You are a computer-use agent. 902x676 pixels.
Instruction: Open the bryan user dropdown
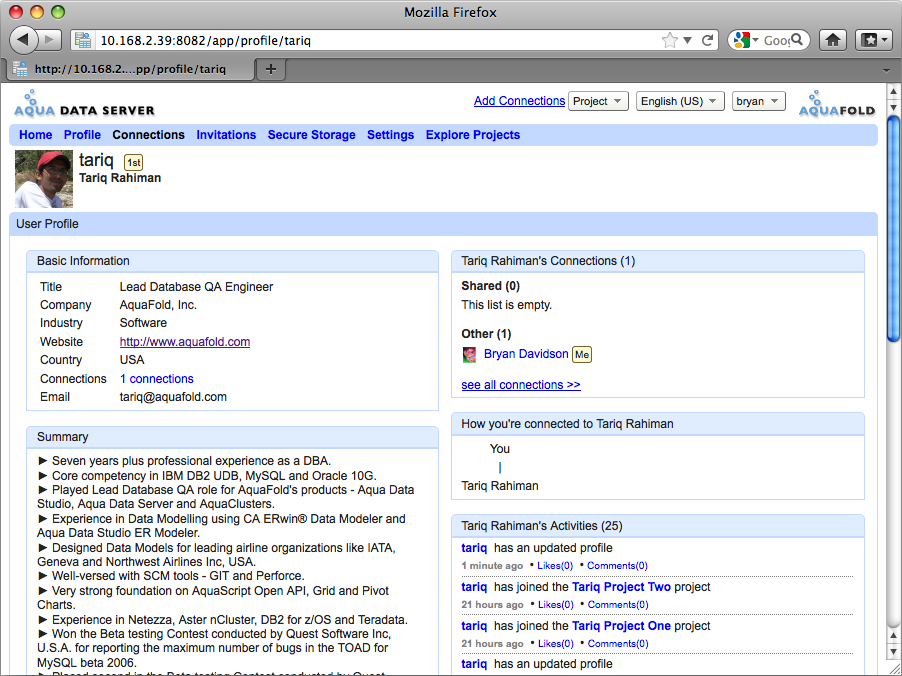(758, 101)
